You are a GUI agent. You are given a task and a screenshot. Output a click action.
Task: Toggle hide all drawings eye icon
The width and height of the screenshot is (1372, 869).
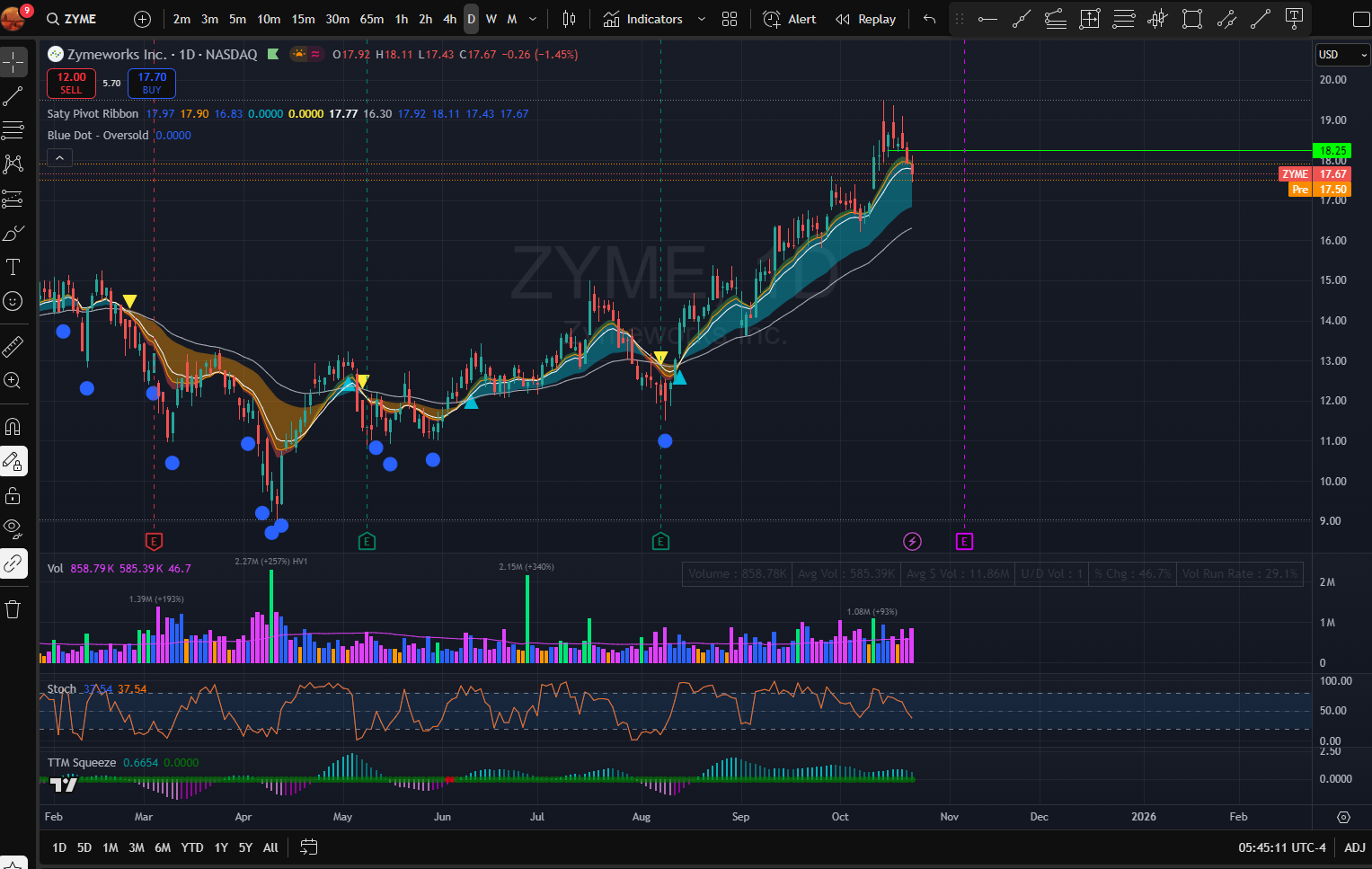pyautogui.click(x=13, y=529)
